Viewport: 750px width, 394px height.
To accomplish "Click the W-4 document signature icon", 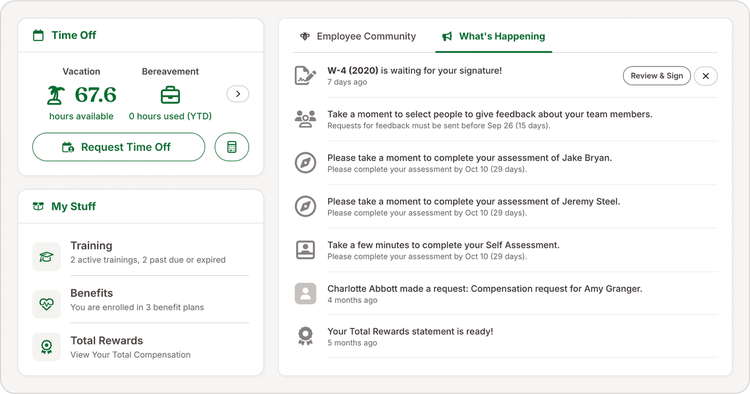I will coord(305,76).
